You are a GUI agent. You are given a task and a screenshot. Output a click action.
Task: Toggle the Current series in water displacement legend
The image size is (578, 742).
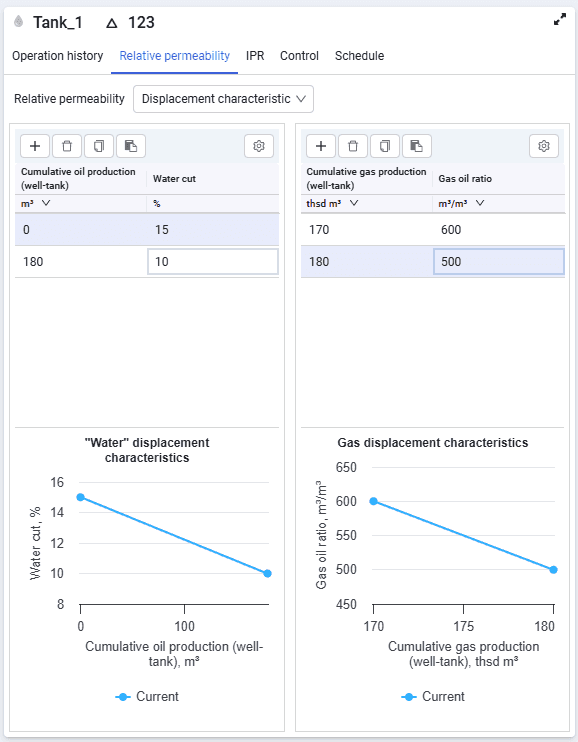[147, 697]
